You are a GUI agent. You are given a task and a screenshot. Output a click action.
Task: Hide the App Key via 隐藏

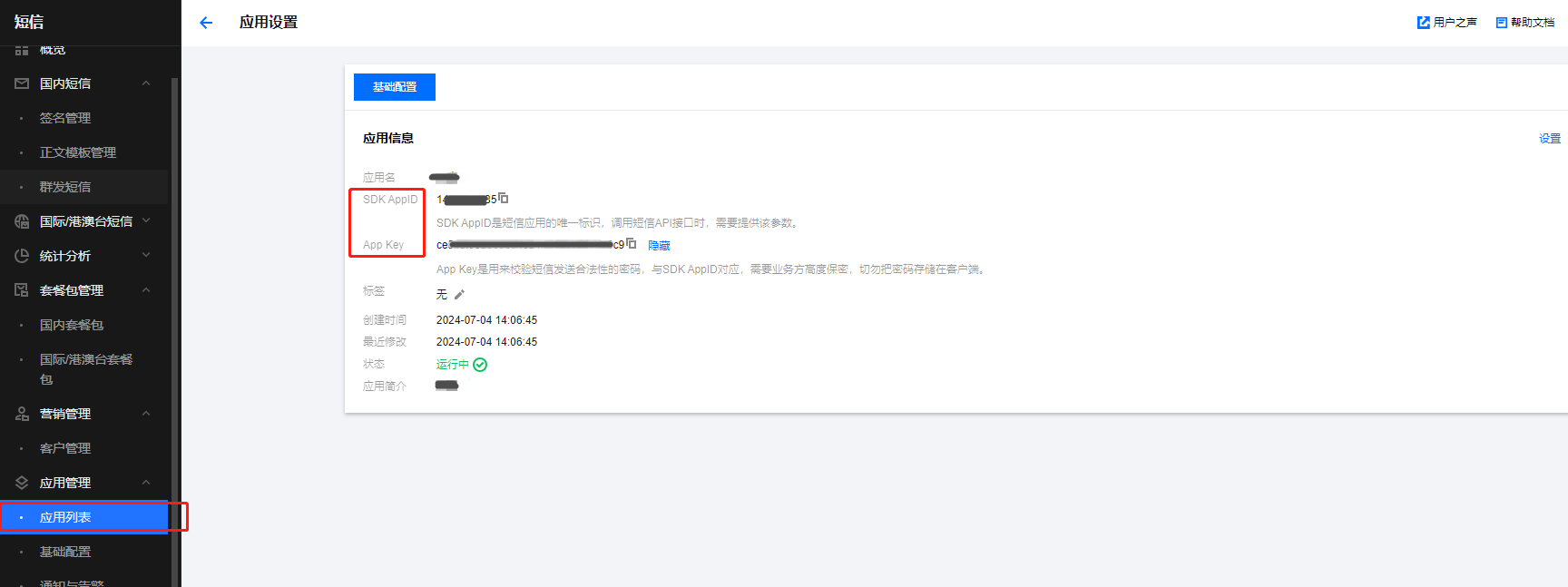659,246
